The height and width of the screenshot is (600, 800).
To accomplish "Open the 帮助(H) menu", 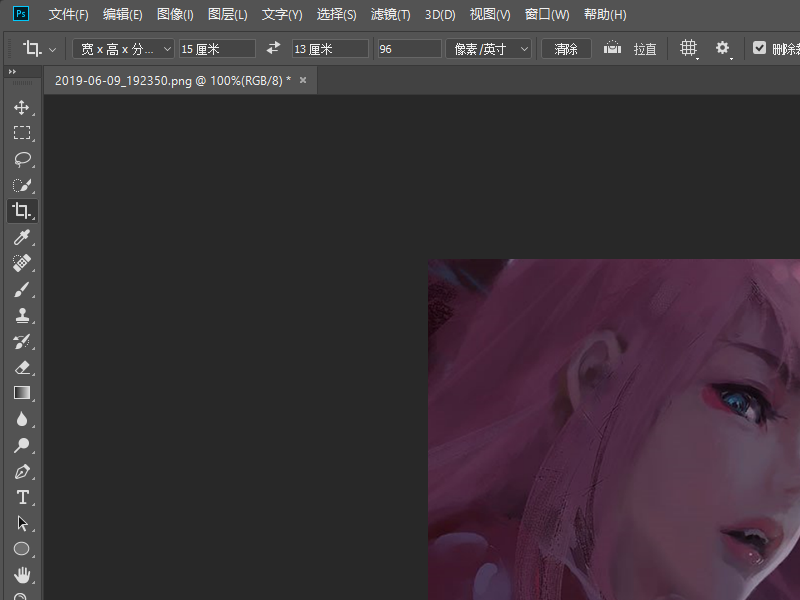I will click(x=605, y=15).
